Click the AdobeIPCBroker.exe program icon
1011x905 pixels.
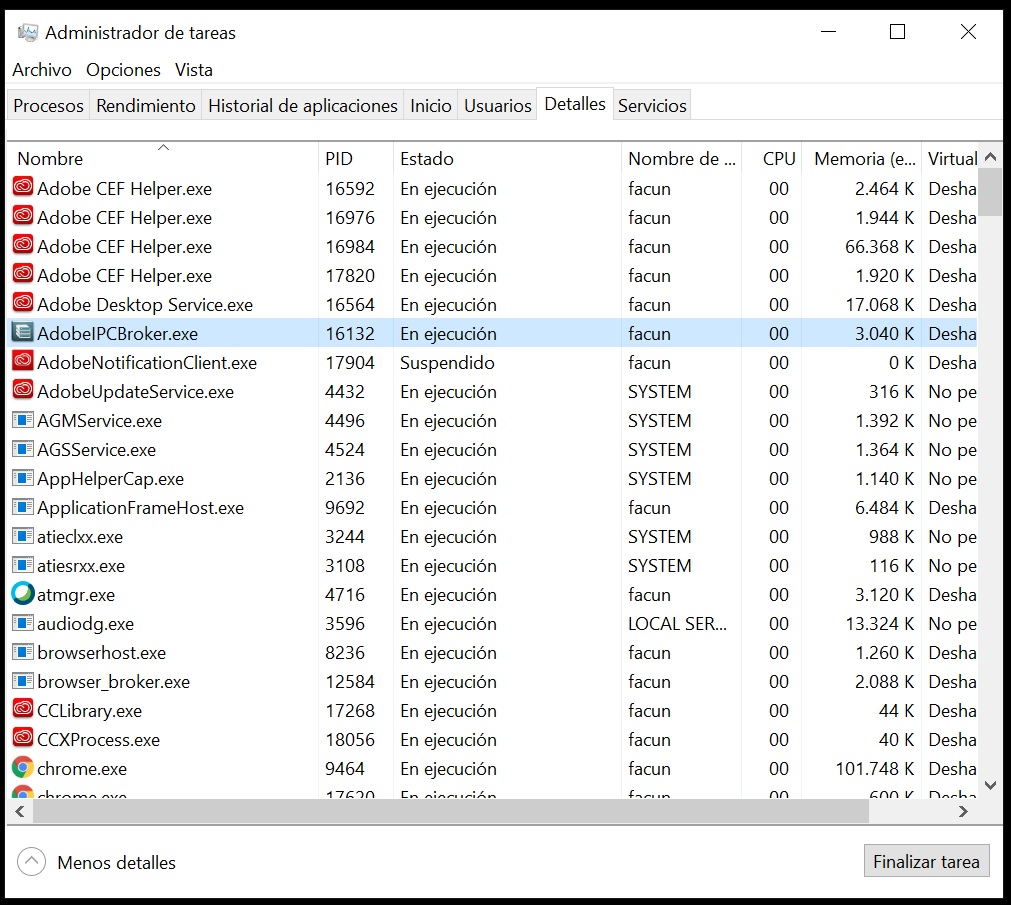[x=22, y=334]
